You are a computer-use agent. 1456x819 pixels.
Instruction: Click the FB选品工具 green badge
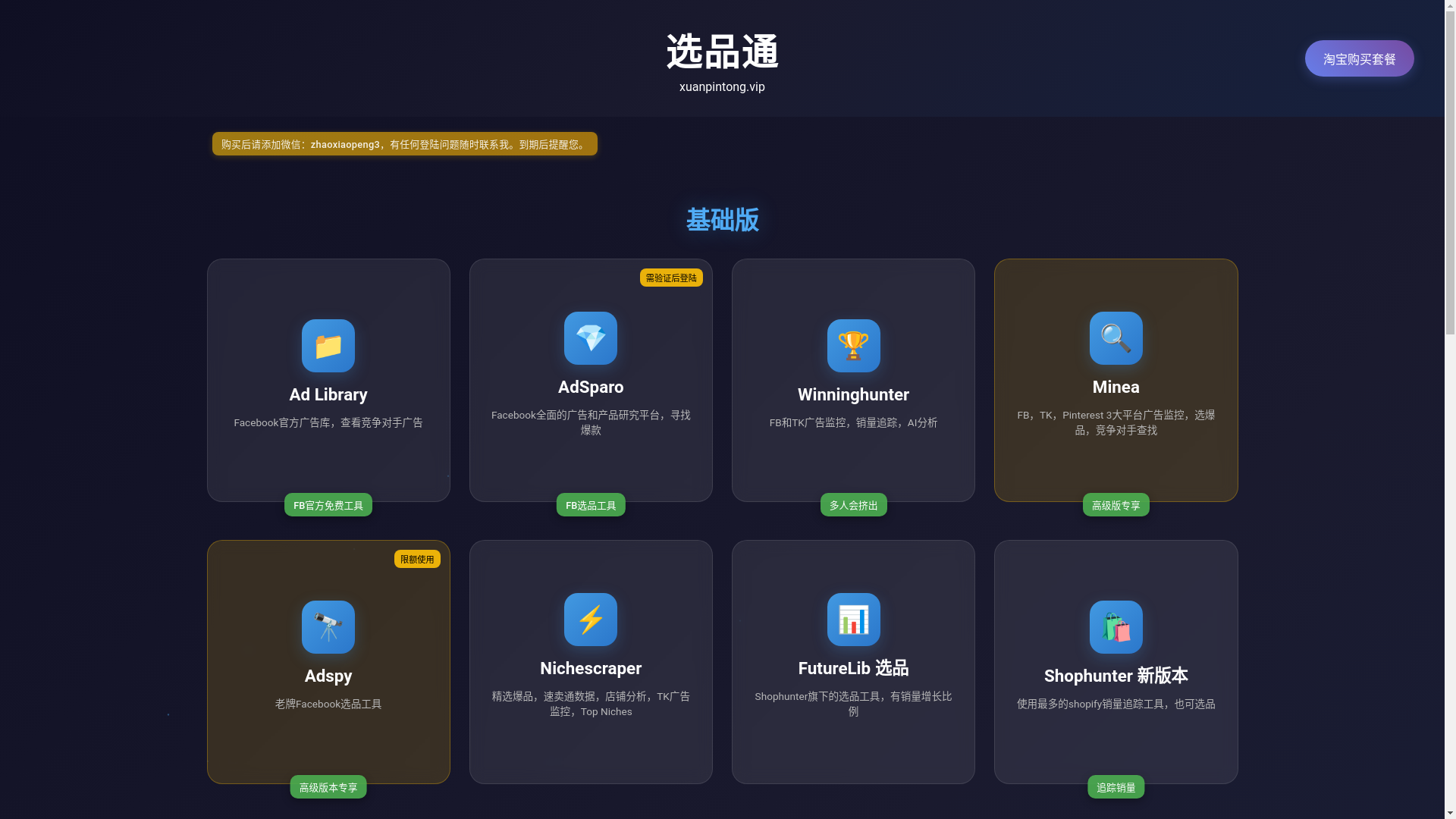point(591,505)
